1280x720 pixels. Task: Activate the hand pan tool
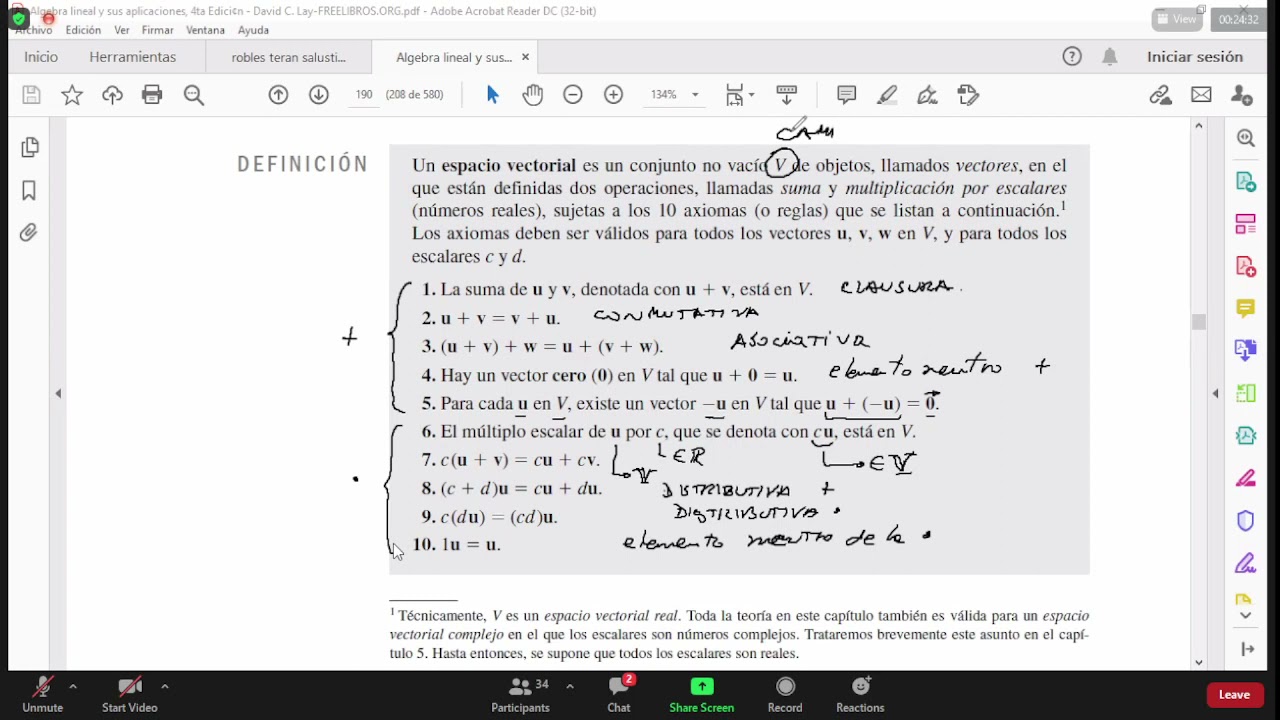[x=532, y=95]
